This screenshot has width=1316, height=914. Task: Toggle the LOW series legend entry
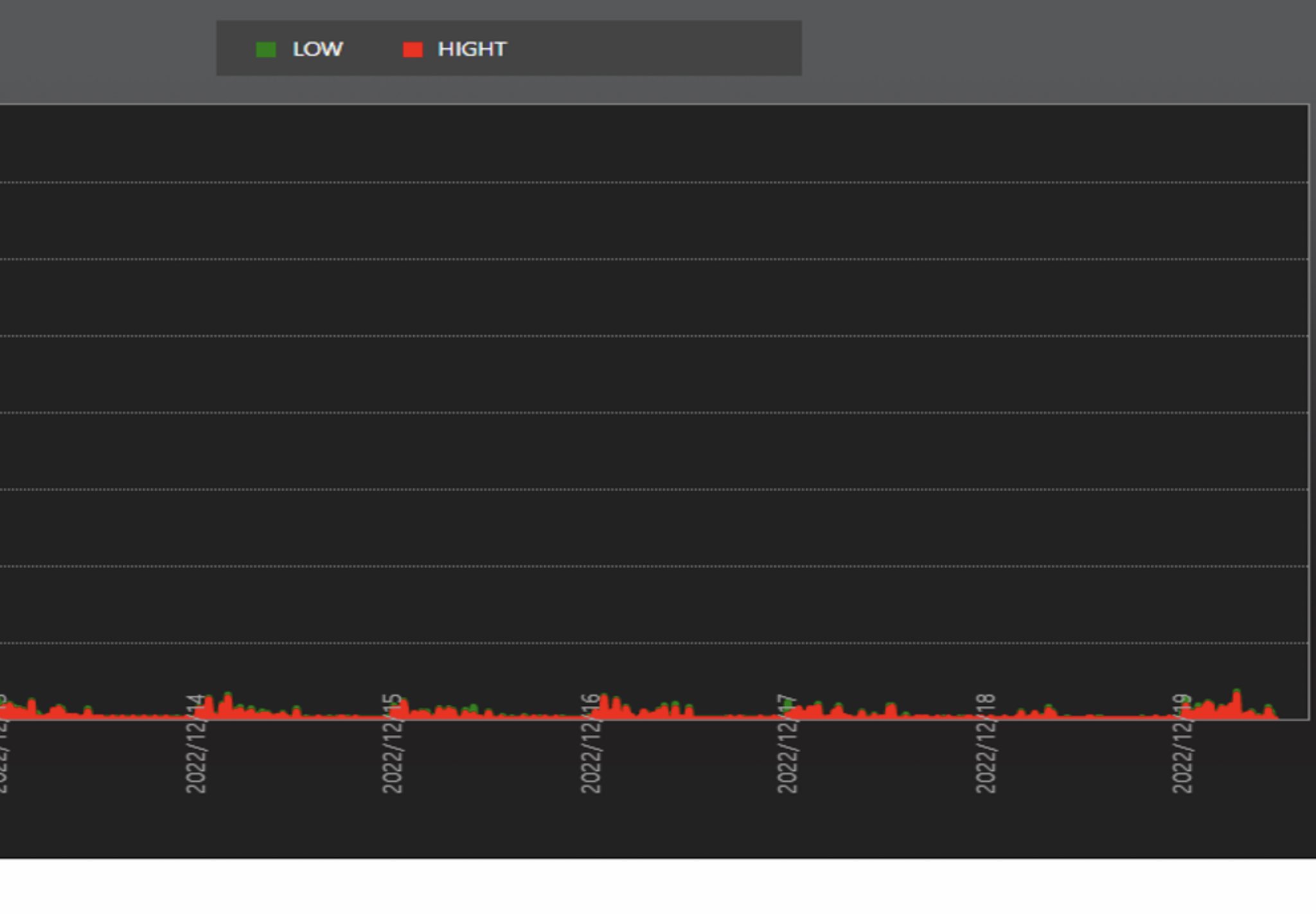299,49
